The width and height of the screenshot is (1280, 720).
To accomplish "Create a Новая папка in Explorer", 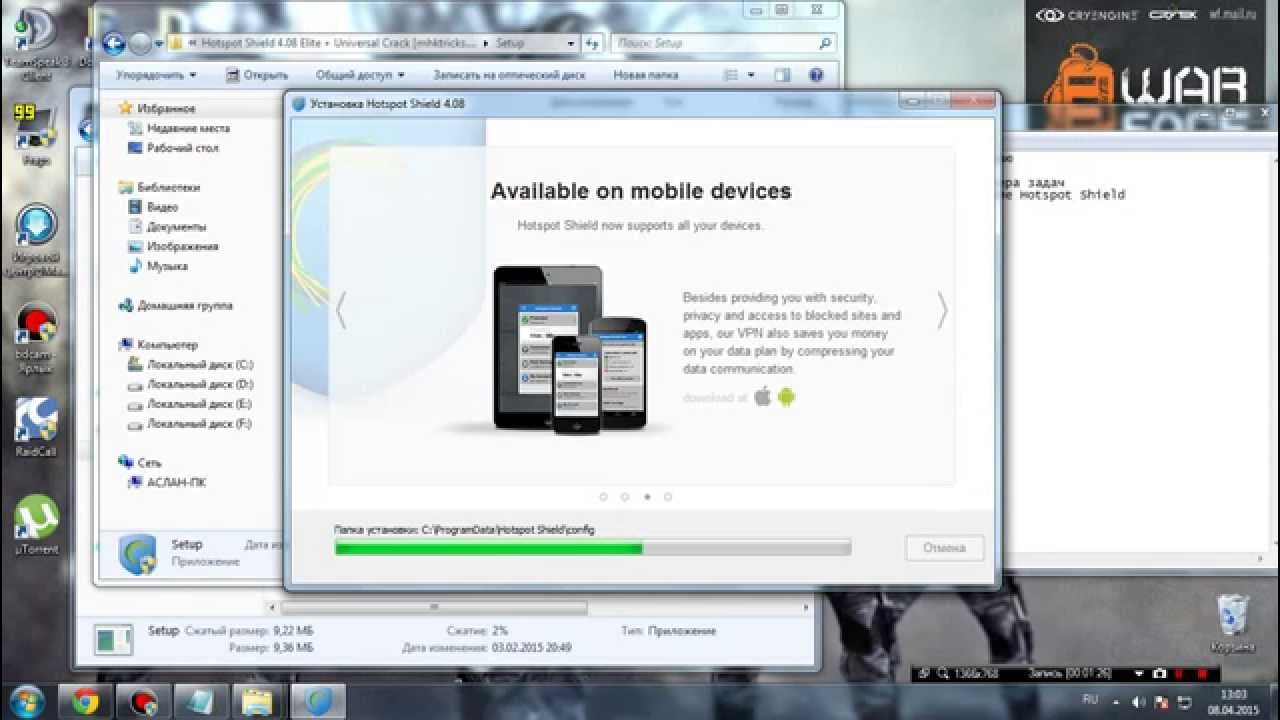I will 645,75.
